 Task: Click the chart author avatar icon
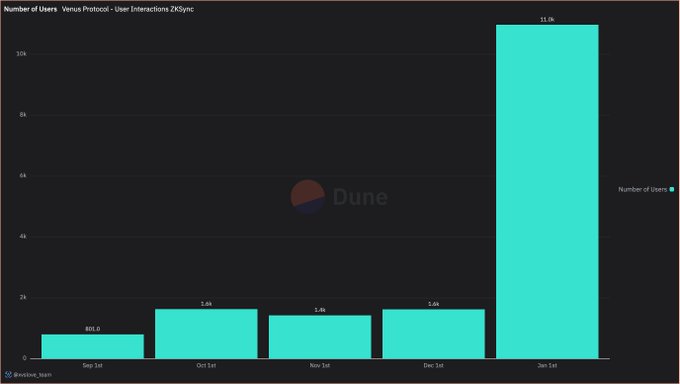pos(8,374)
